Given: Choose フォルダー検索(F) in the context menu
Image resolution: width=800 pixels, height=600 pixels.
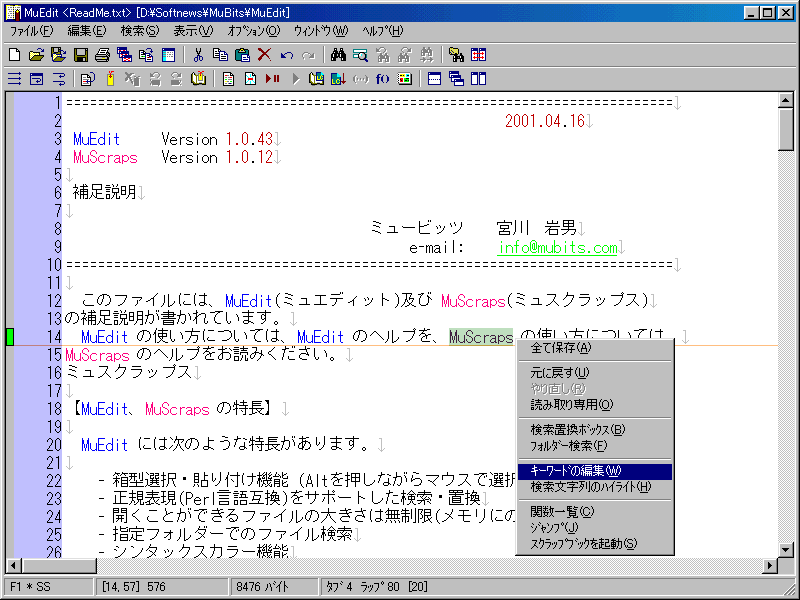Looking at the screenshot, I should (x=595, y=445).
